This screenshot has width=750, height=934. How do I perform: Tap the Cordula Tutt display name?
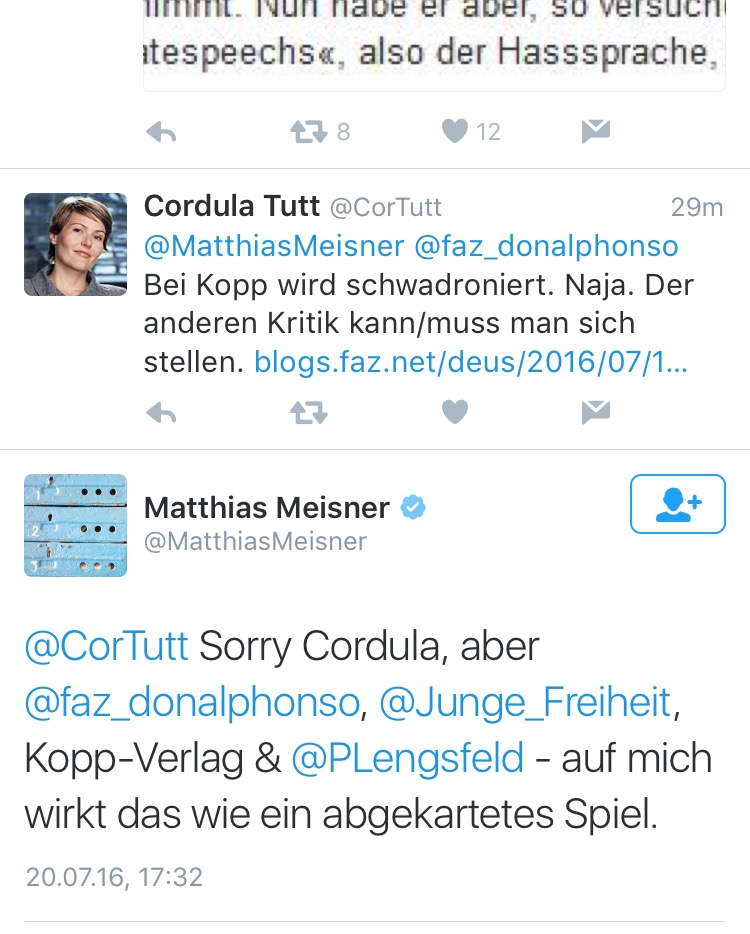pyautogui.click(x=232, y=207)
